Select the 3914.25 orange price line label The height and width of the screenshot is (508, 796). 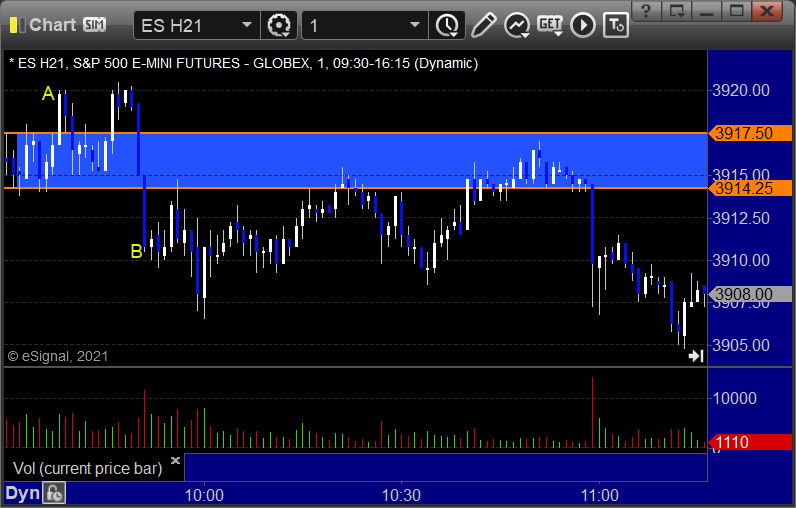click(750, 188)
